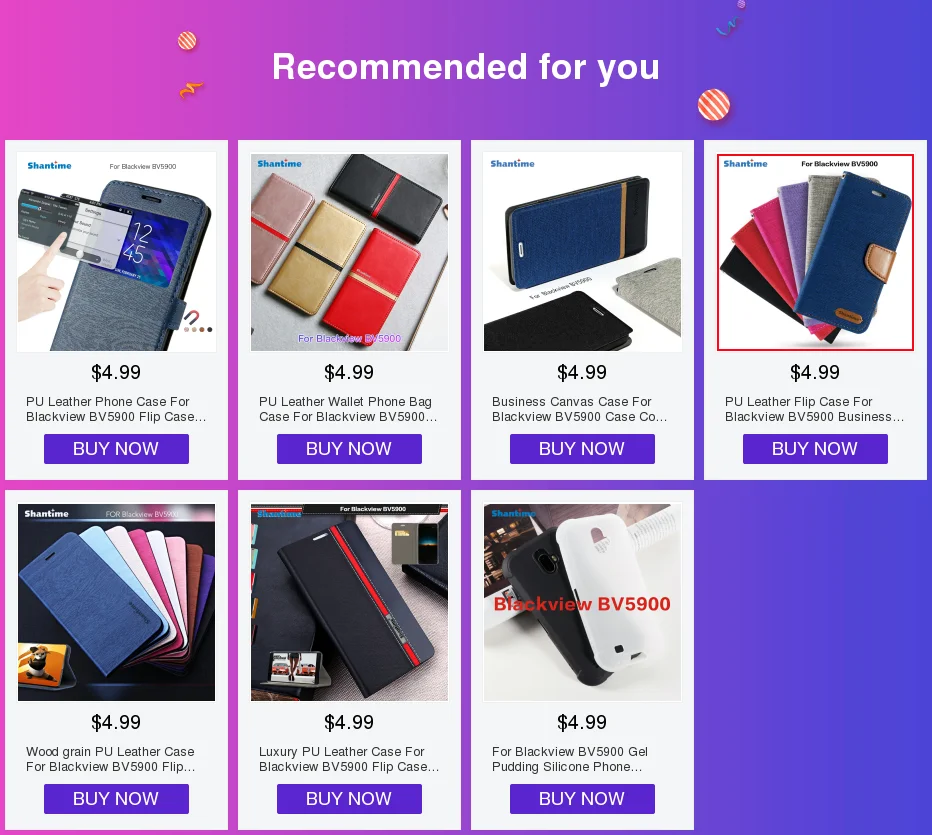Click BUY NOW under Business Canvas Case
The image size is (932, 835).
[x=582, y=449]
